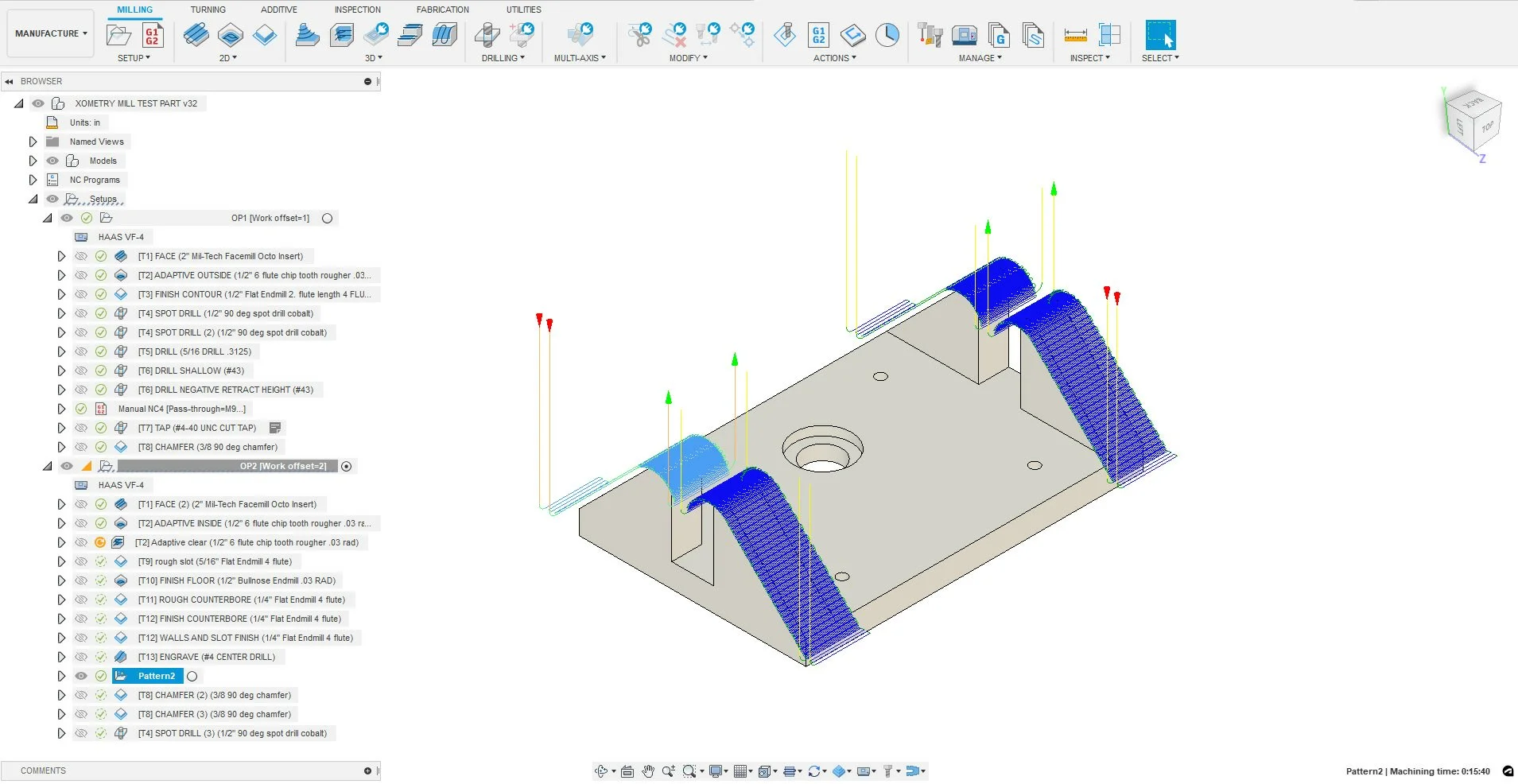Screen dimensions: 1518x784
Task: Click the Post Process G1G2 icon
Action: [x=818, y=35]
